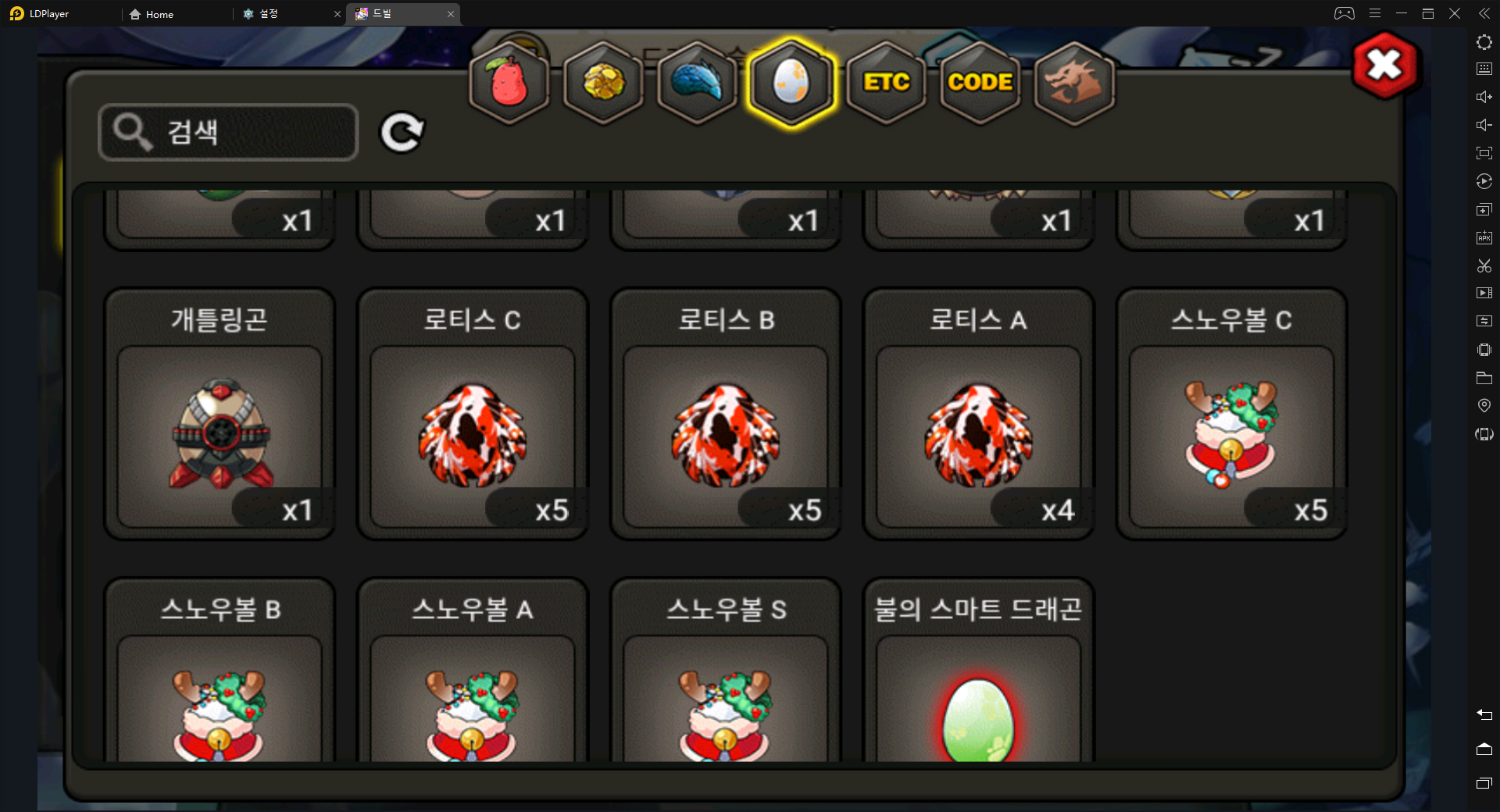The image size is (1500, 812).
Task: Select the red fruit category tab
Action: [x=509, y=82]
